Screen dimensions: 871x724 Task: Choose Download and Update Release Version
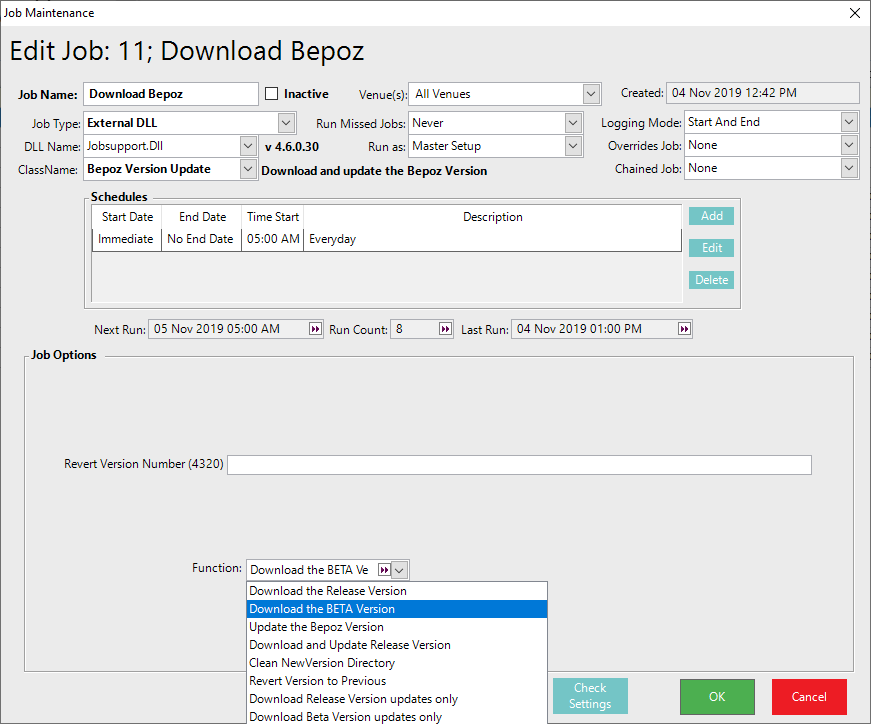coord(397,645)
